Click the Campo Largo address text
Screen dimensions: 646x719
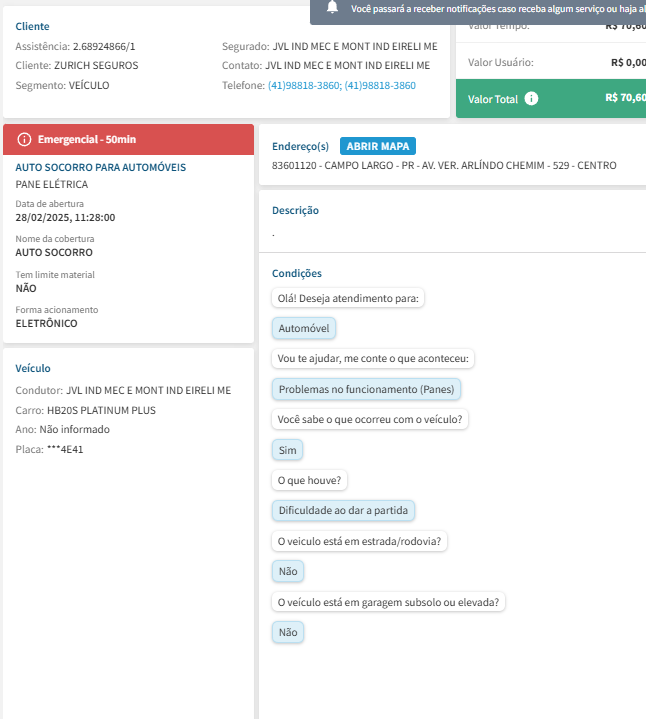coord(444,165)
